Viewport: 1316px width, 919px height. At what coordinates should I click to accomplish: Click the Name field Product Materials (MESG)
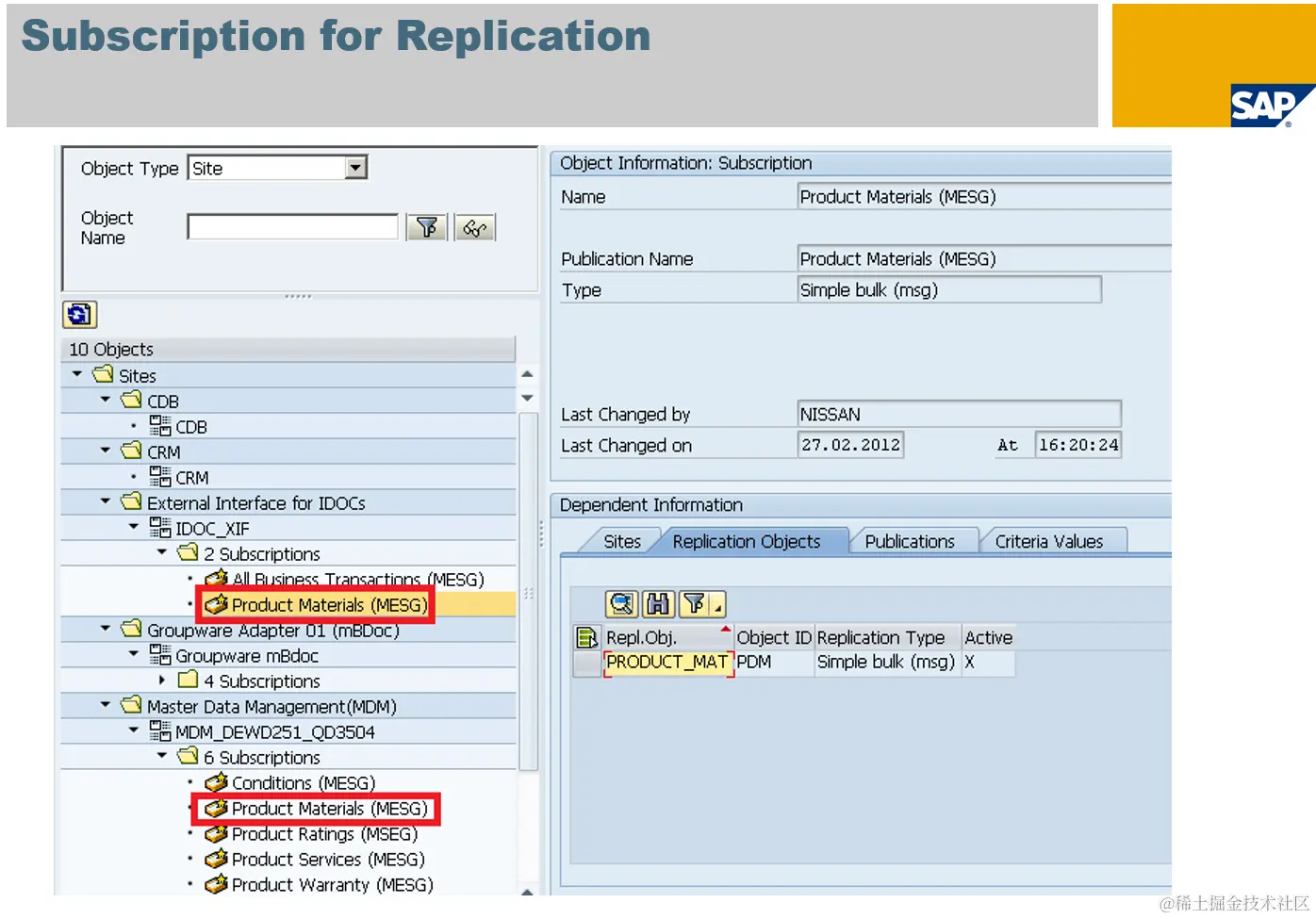coord(984,196)
